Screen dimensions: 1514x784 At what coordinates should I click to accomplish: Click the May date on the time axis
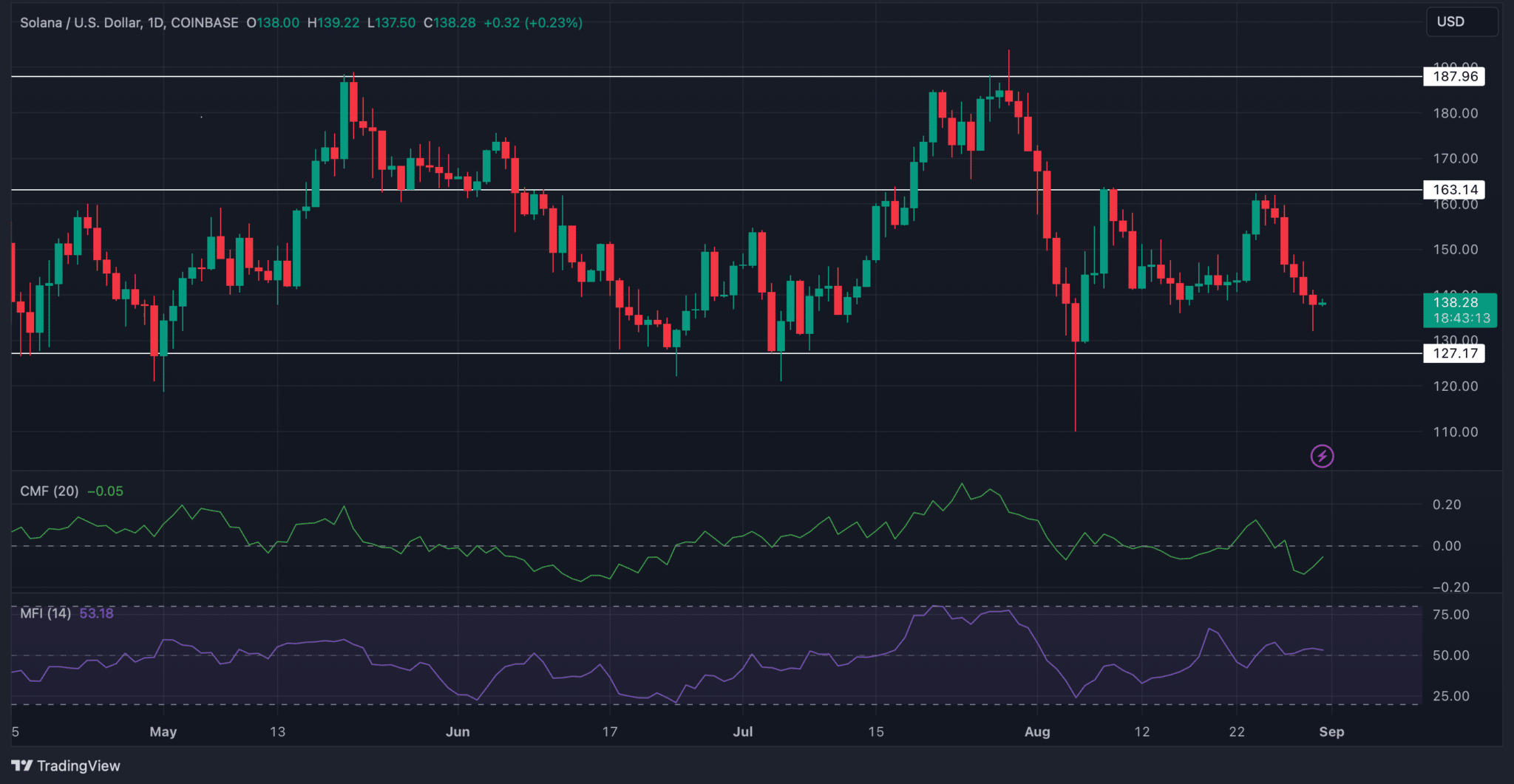(163, 732)
